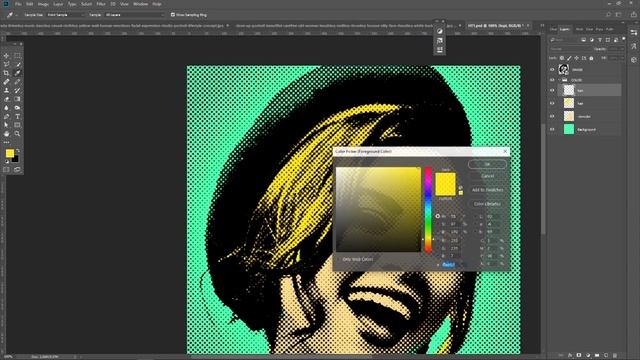
Task: Open the layer blend mode dropdown
Action: tap(570, 49)
